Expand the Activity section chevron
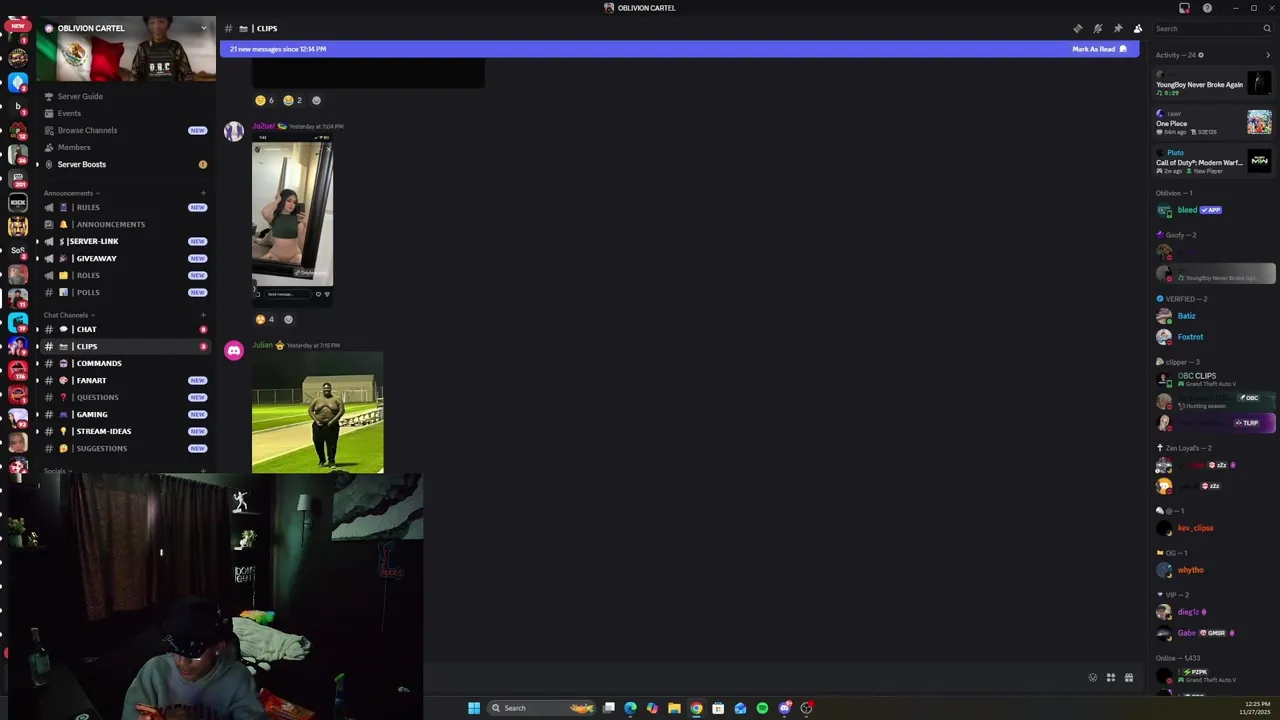The image size is (1280, 720). click(x=1268, y=55)
